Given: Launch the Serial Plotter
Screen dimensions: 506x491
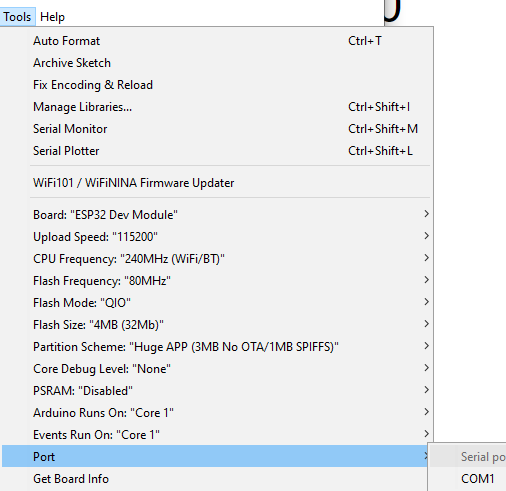Looking at the screenshot, I should click(x=216, y=151).
